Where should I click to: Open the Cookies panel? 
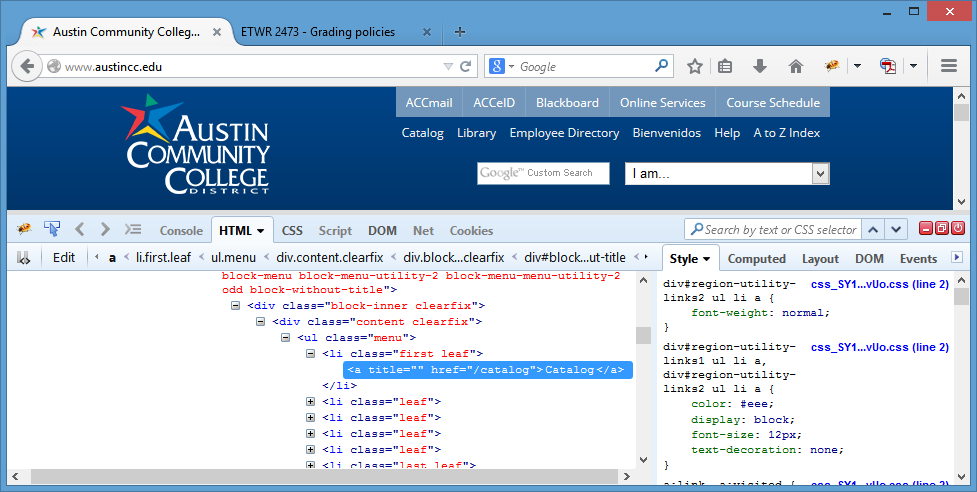(x=472, y=230)
